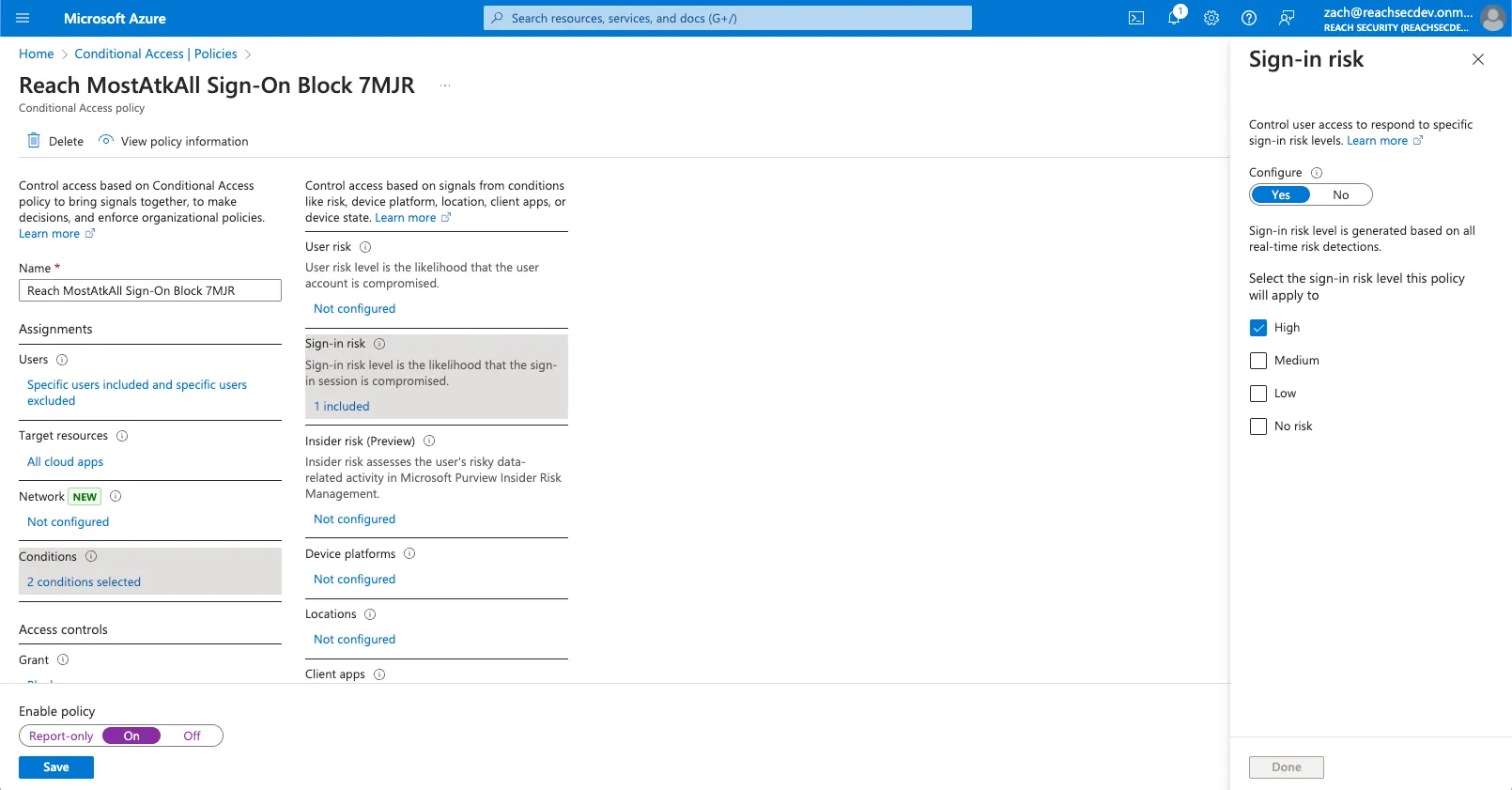Click the Microsoft Azure title
1512x790 pixels.
(115, 18)
